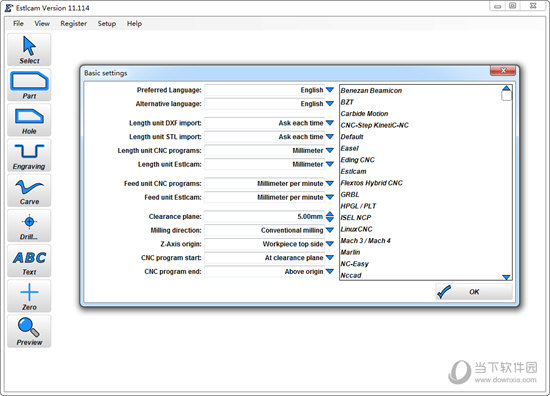Select LinuxCNC in the controller list
550x396 pixels.
(356, 229)
